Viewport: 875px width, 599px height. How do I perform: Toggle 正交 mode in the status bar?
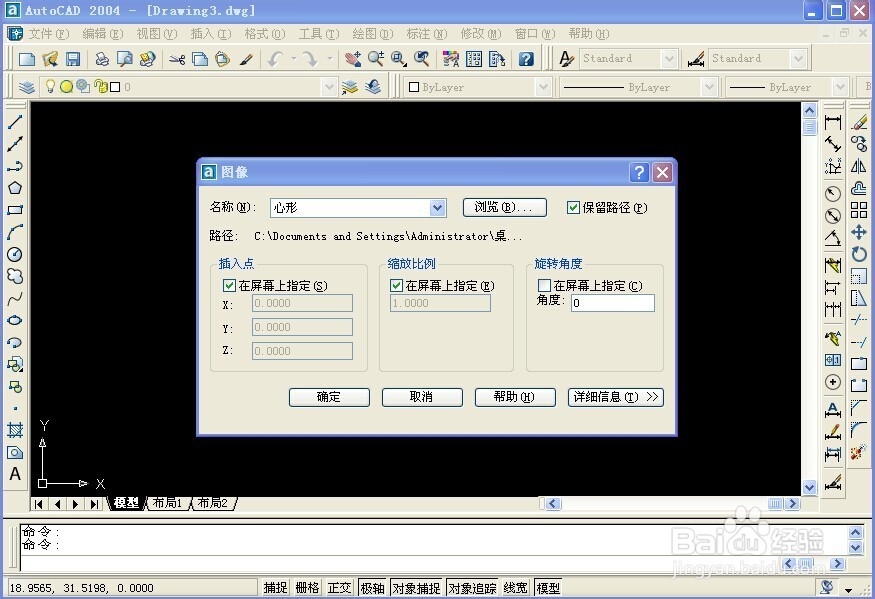tap(339, 587)
